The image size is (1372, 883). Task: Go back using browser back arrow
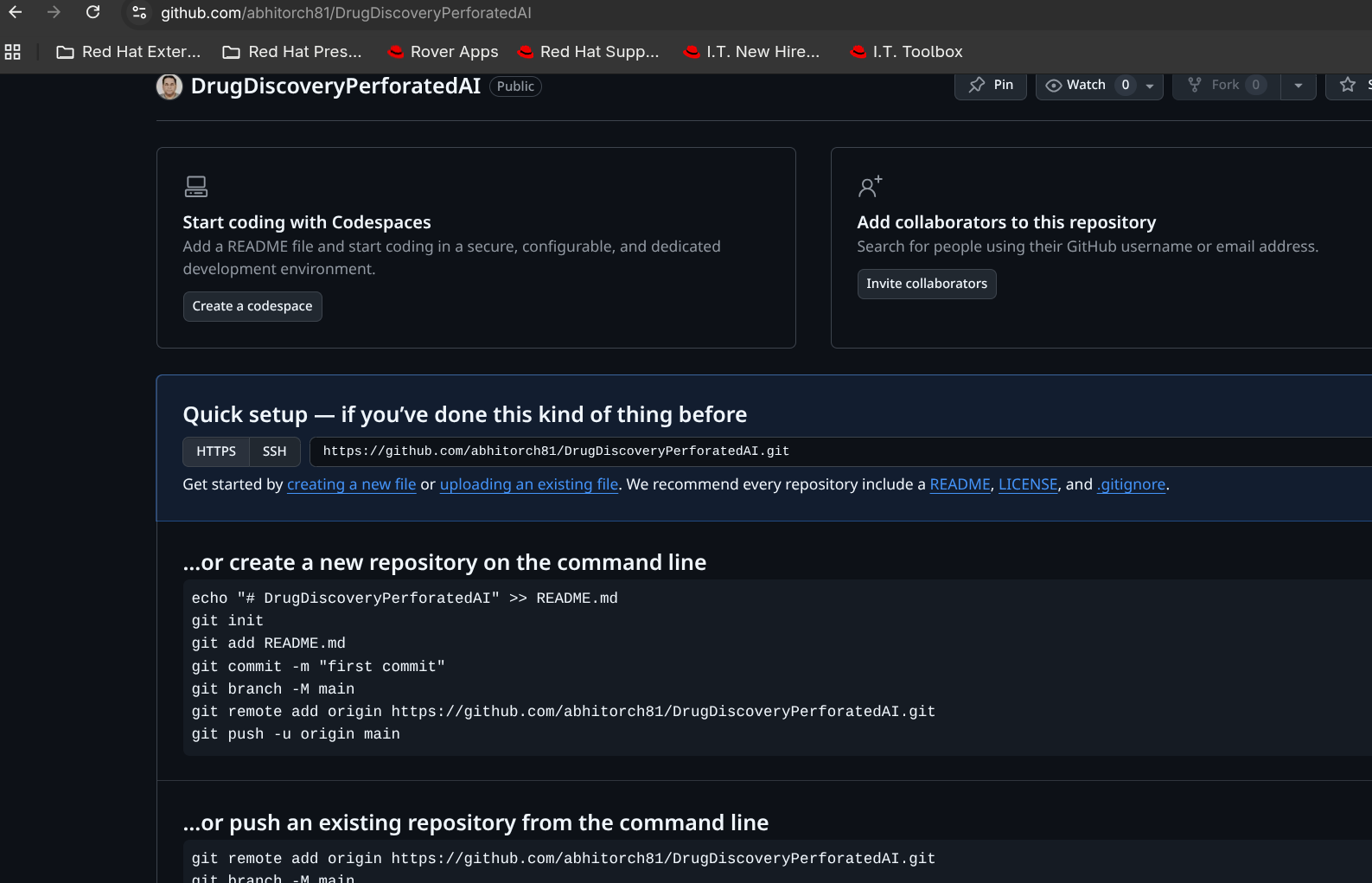coord(16,12)
